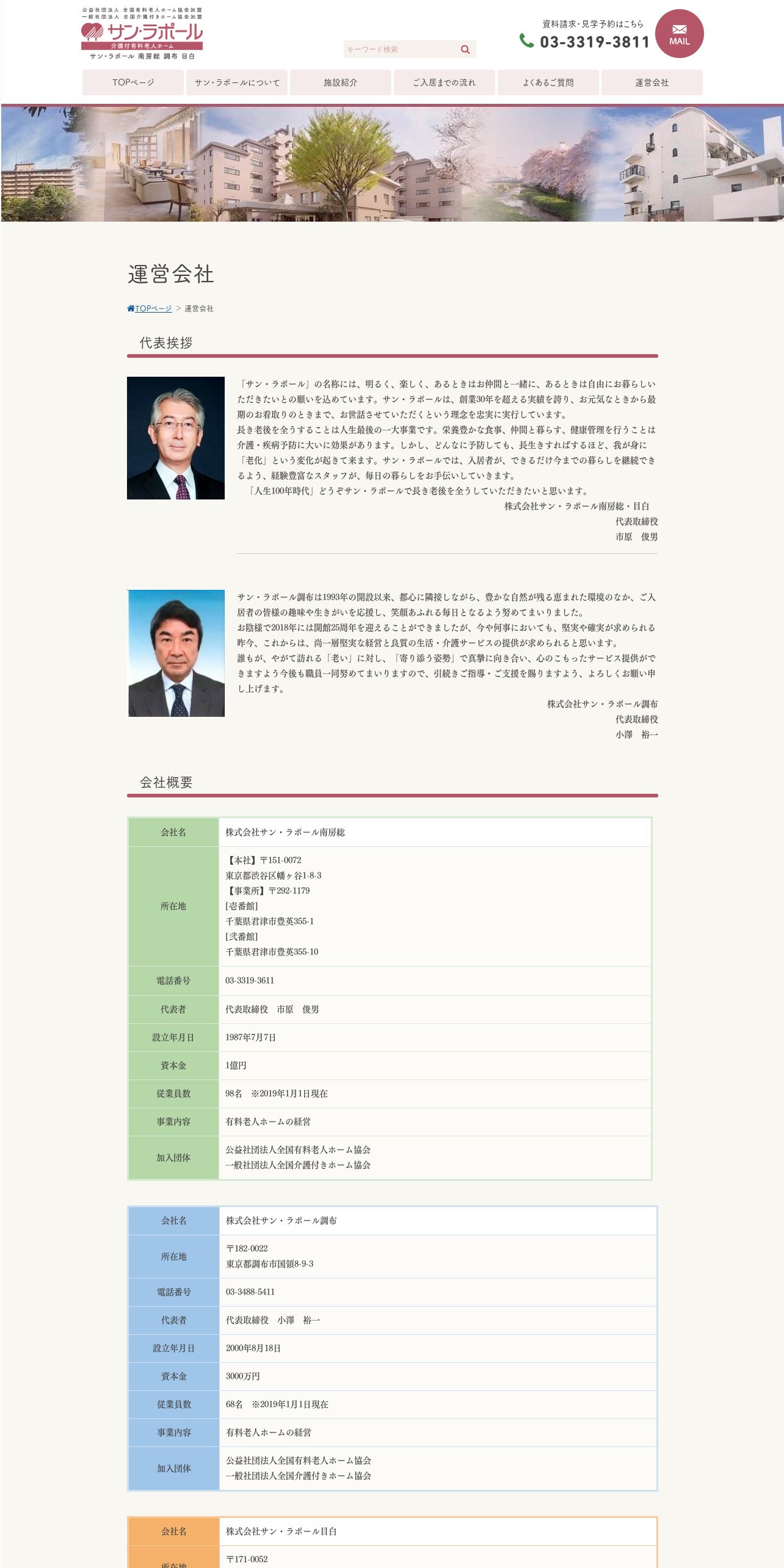
Task: Click employee count 98名 cell
Action: [435, 1094]
